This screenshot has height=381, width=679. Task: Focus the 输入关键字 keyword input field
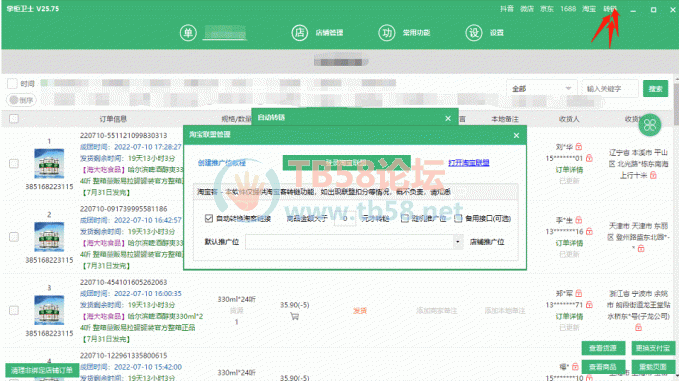tap(610, 89)
